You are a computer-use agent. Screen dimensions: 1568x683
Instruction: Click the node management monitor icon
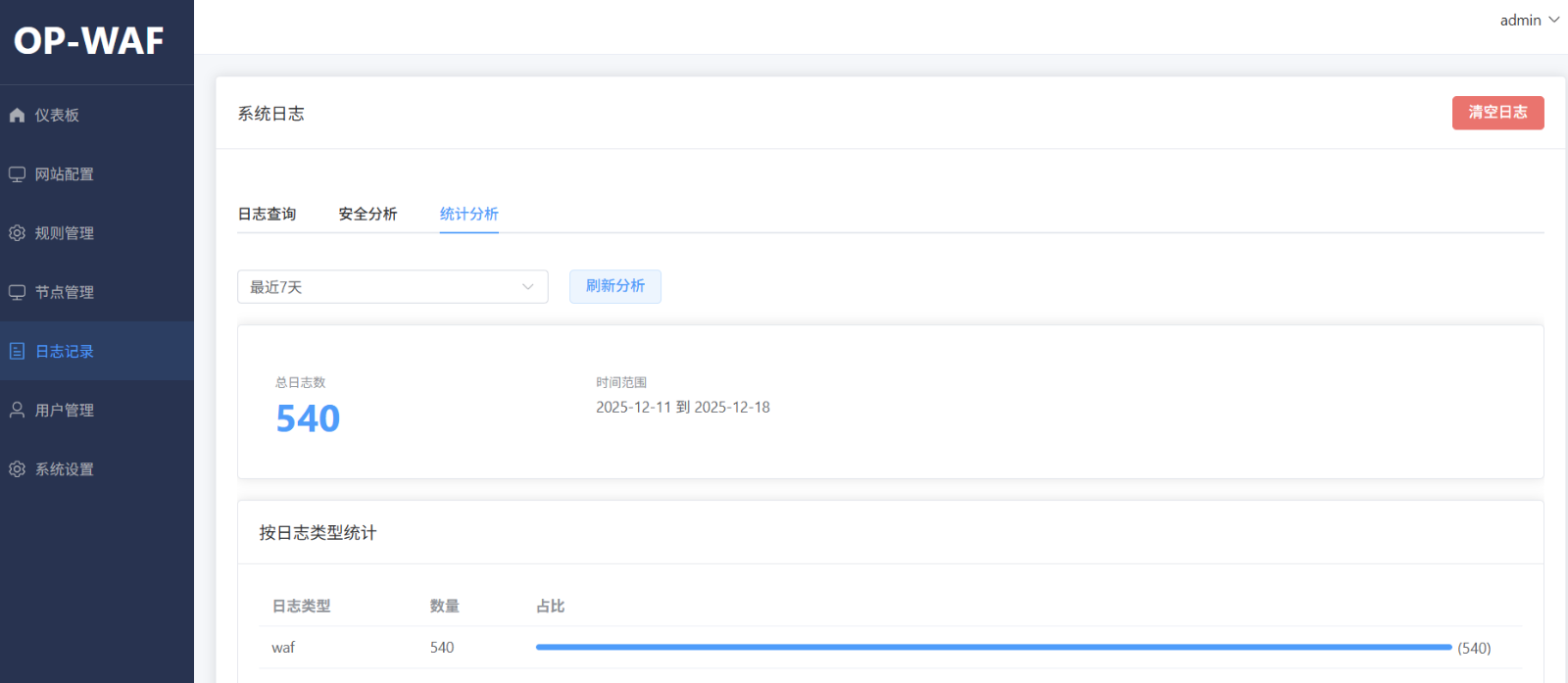[17, 292]
